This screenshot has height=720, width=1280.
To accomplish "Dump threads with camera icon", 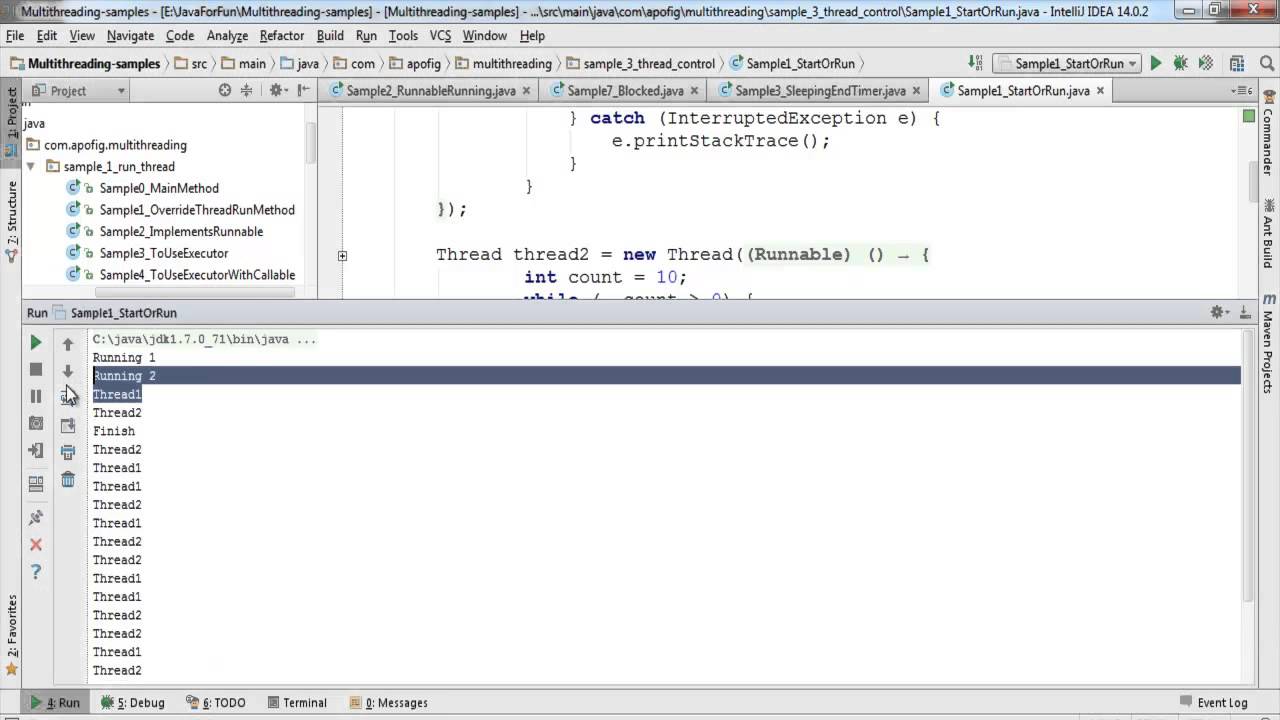I will [x=36, y=423].
